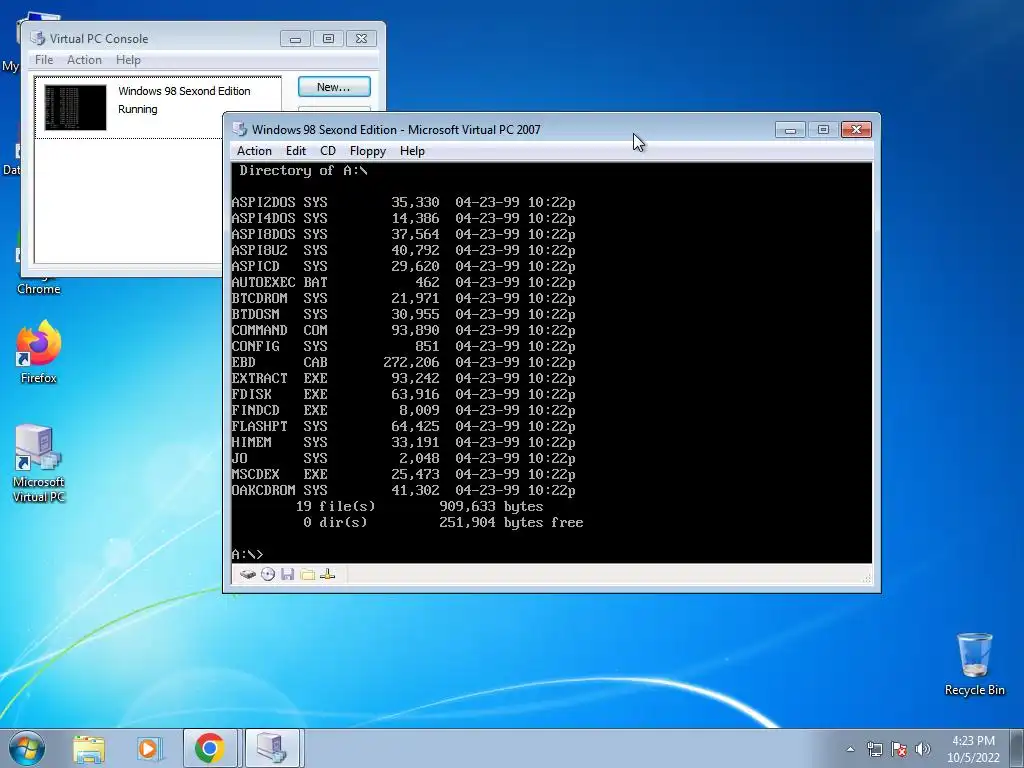Click the EXTRACT EXE file row
Image resolution: width=1024 pixels, height=768 pixels.
pos(403,378)
